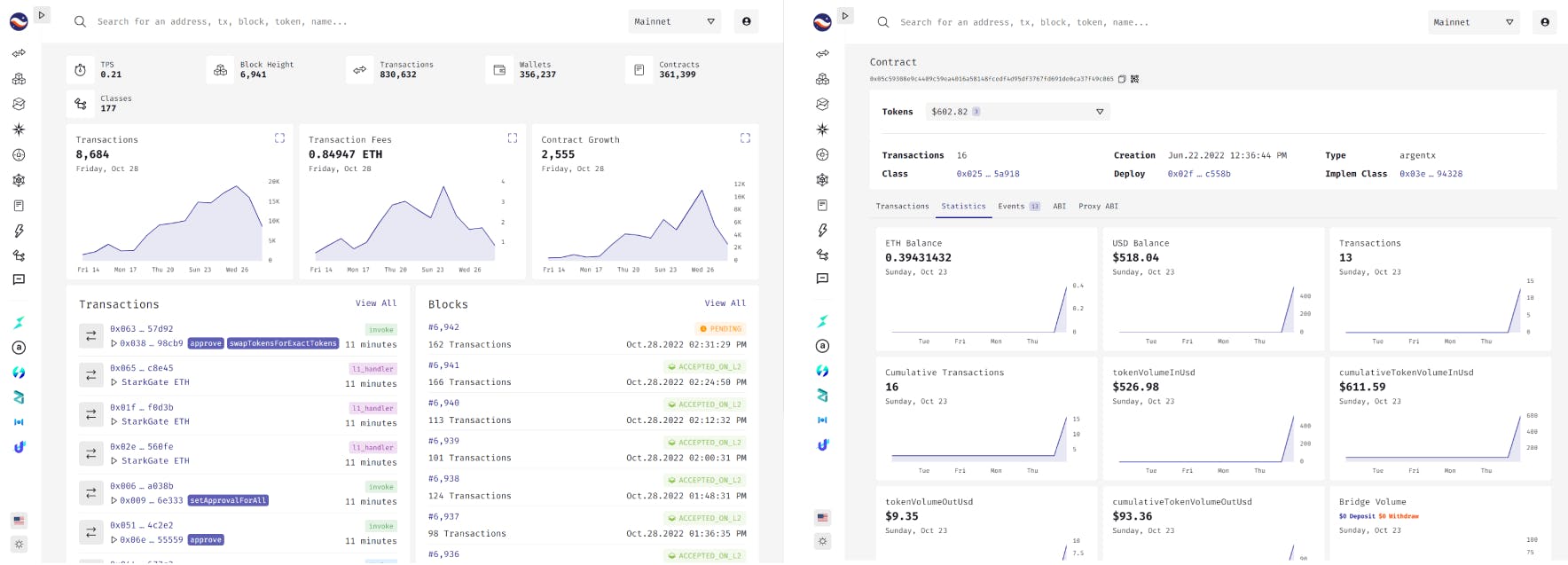Image resolution: width=1568 pixels, height=565 pixels.
Task: Open block #6,941
Action: 443,365
